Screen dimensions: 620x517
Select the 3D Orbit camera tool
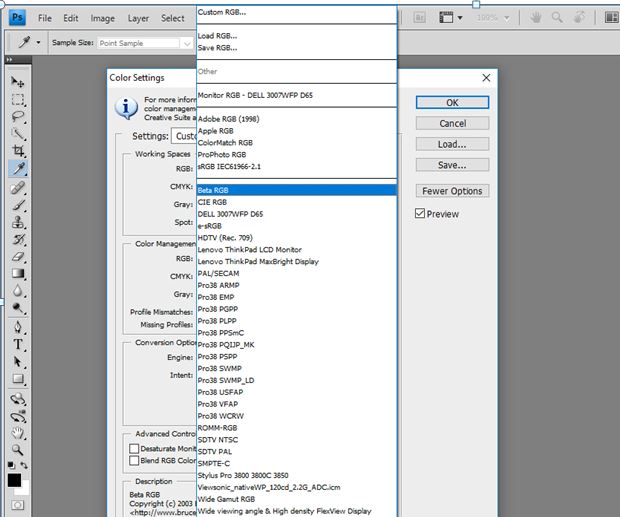[17, 416]
